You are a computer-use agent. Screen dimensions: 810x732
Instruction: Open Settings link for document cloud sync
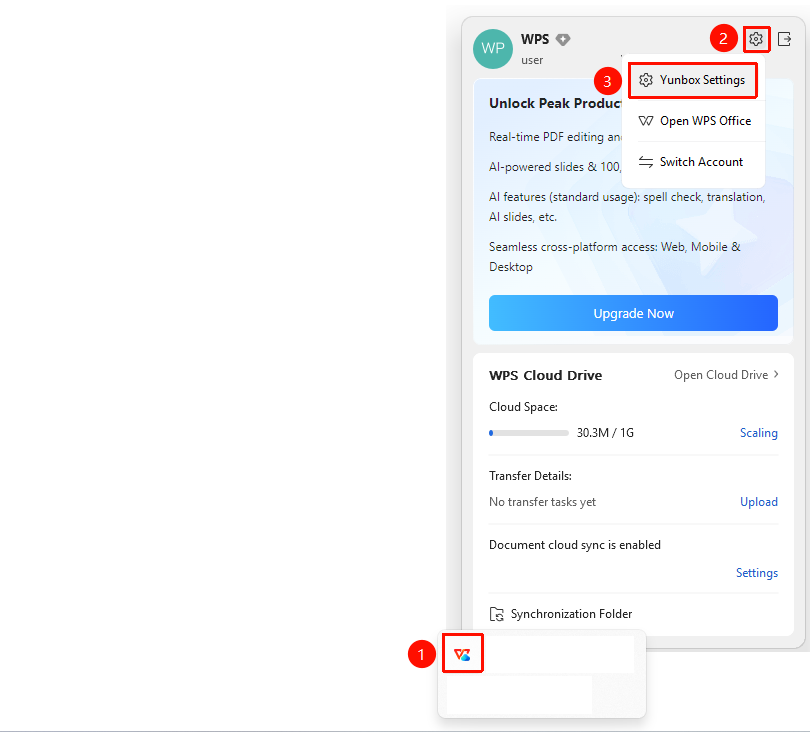[x=757, y=573]
